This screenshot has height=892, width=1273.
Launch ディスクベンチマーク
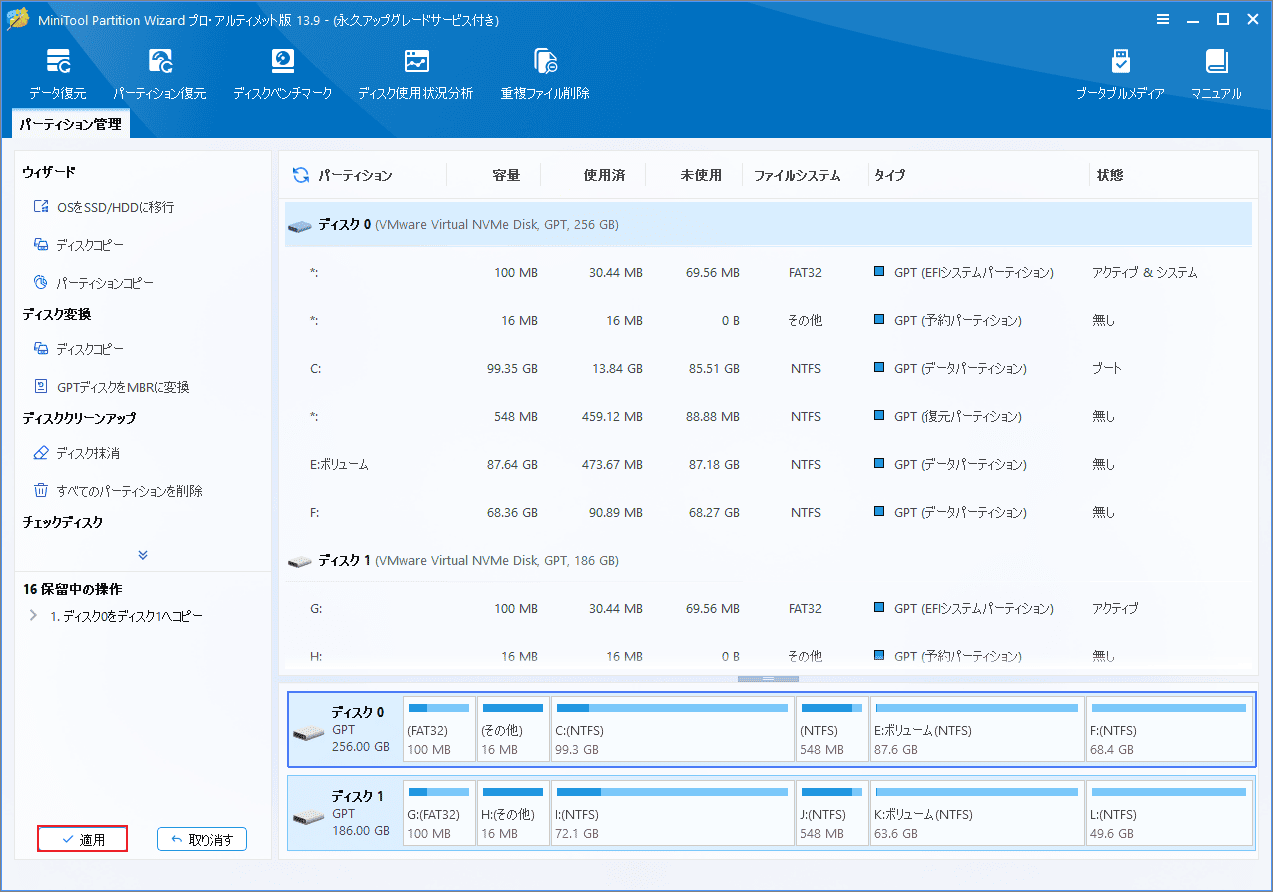tap(283, 74)
